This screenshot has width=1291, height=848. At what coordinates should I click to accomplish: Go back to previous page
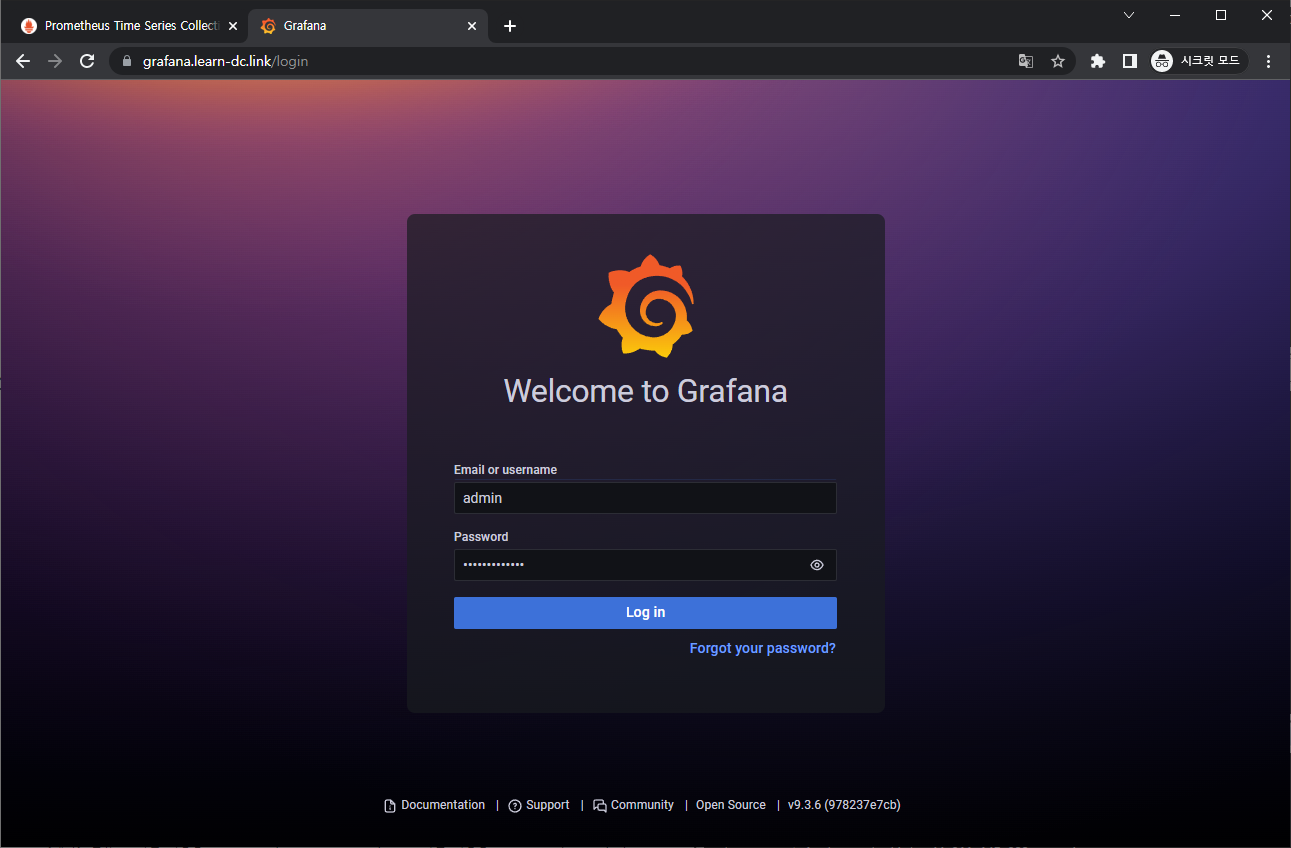coord(23,61)
